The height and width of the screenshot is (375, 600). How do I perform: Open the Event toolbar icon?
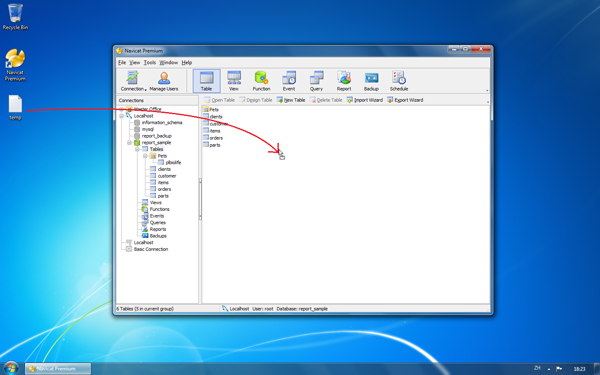[289, 81]
